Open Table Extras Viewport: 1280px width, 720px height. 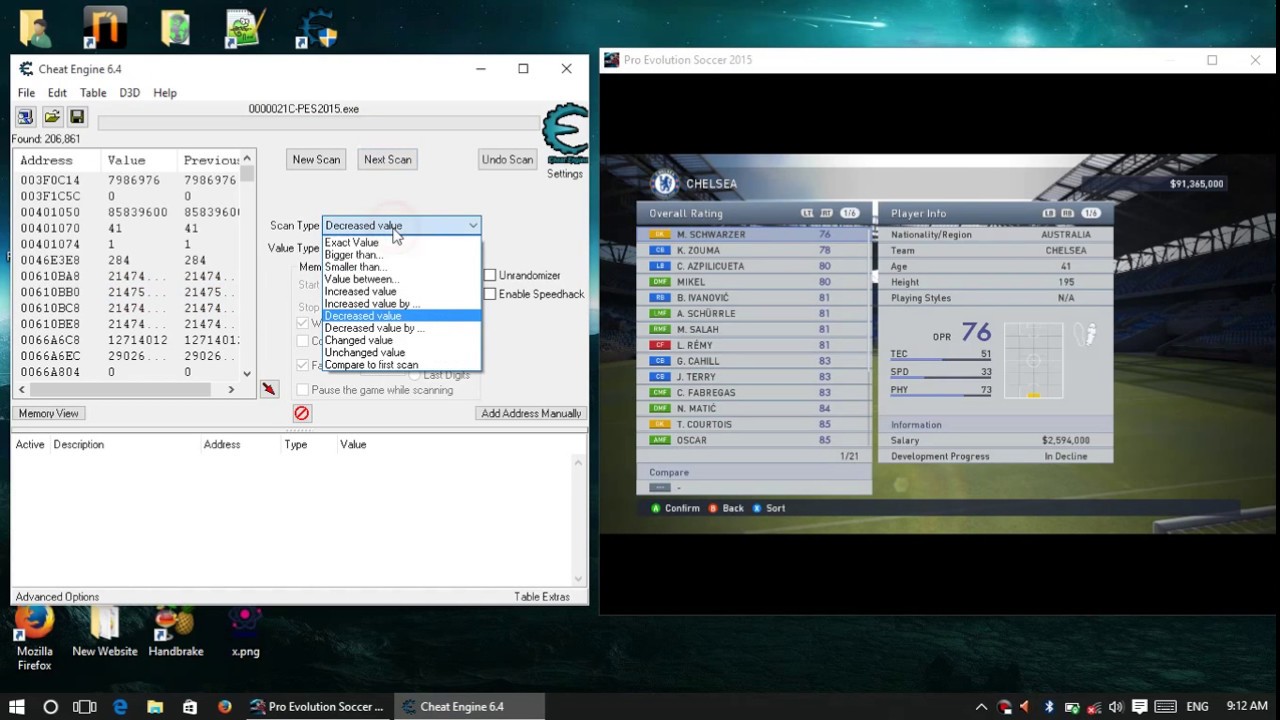[542, 597]
